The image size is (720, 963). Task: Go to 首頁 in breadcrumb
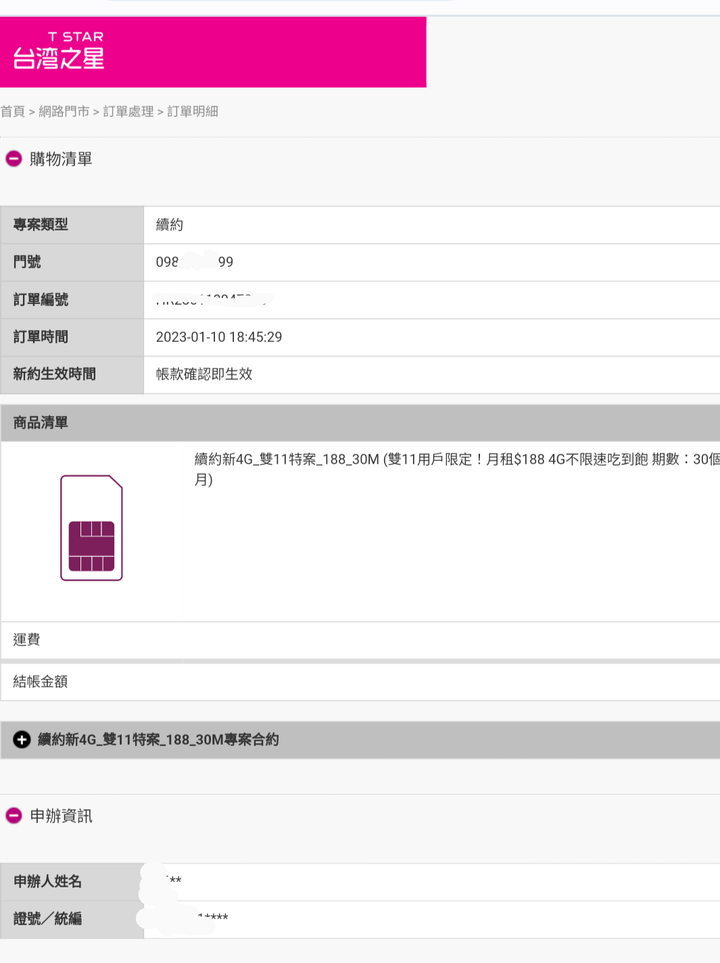(x=12, y=111)
